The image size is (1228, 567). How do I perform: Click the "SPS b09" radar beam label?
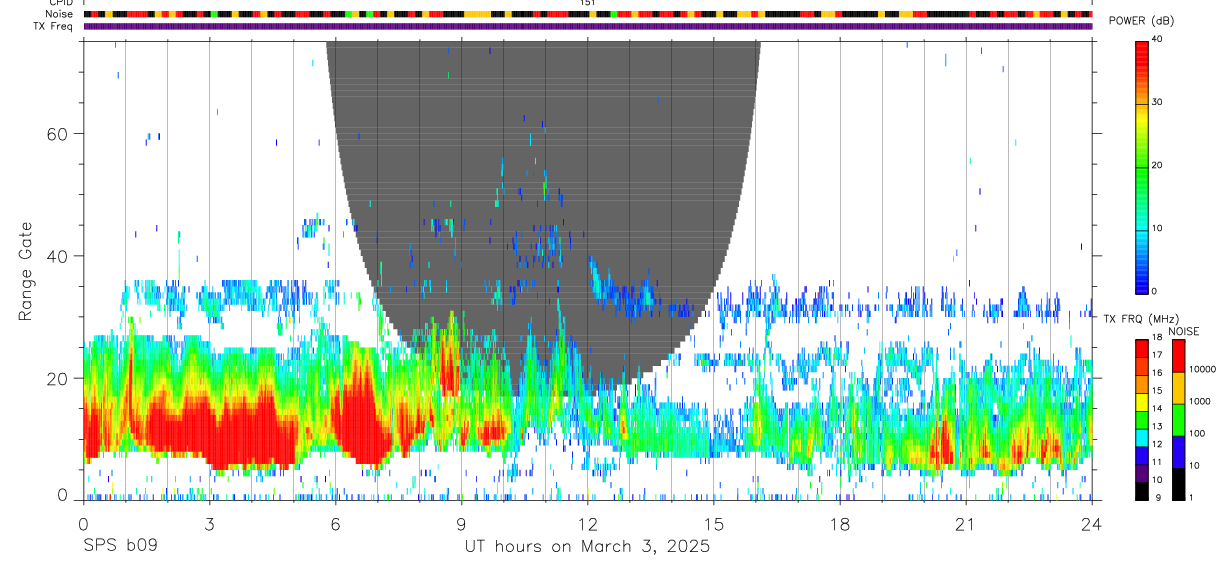[119, 547]
